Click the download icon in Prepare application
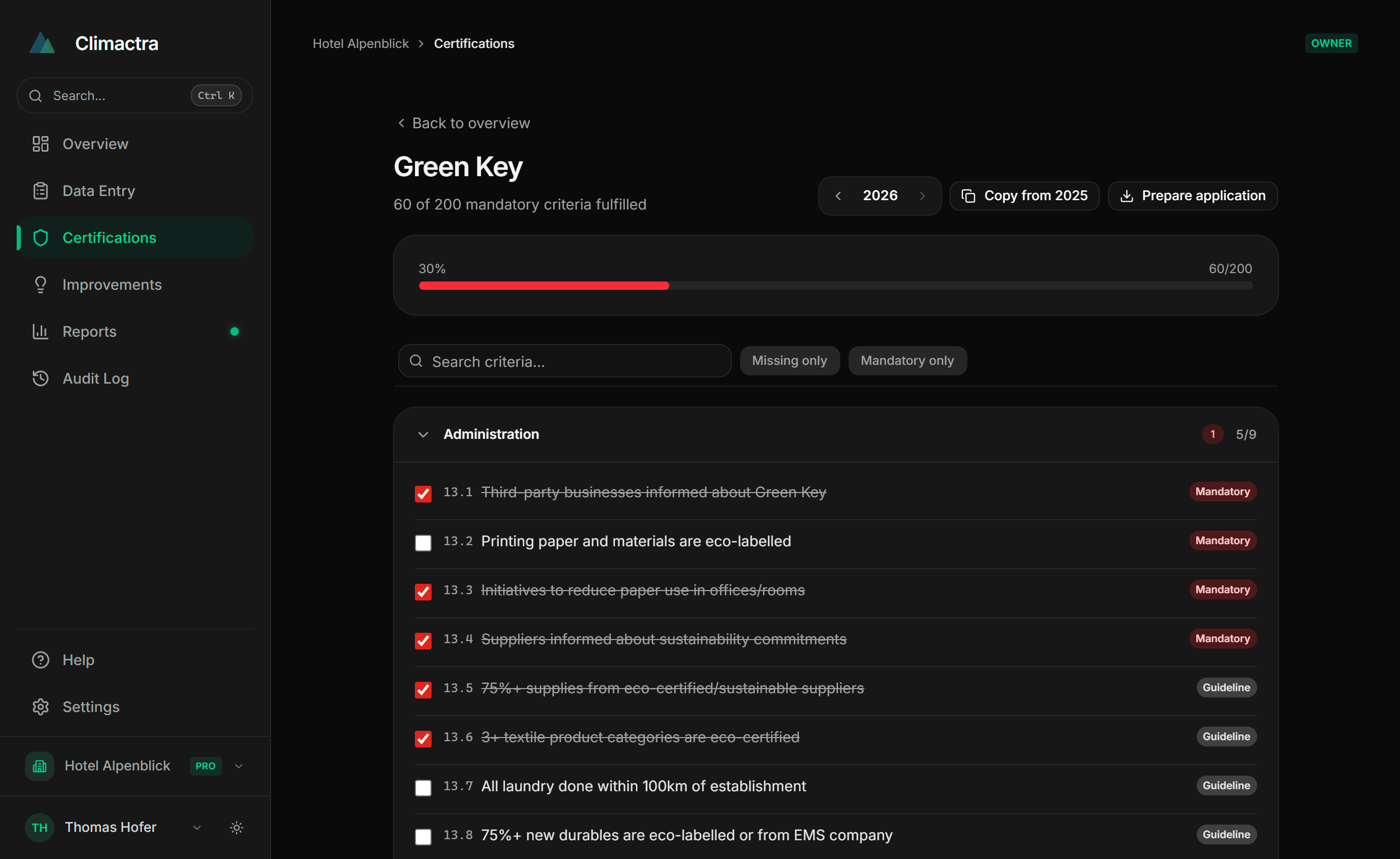Viewport: 1400px width, 859px height. (1127, 196)
